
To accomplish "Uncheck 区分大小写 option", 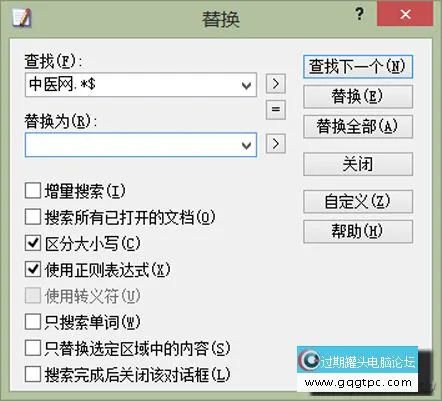I will [x=33, y=243].
